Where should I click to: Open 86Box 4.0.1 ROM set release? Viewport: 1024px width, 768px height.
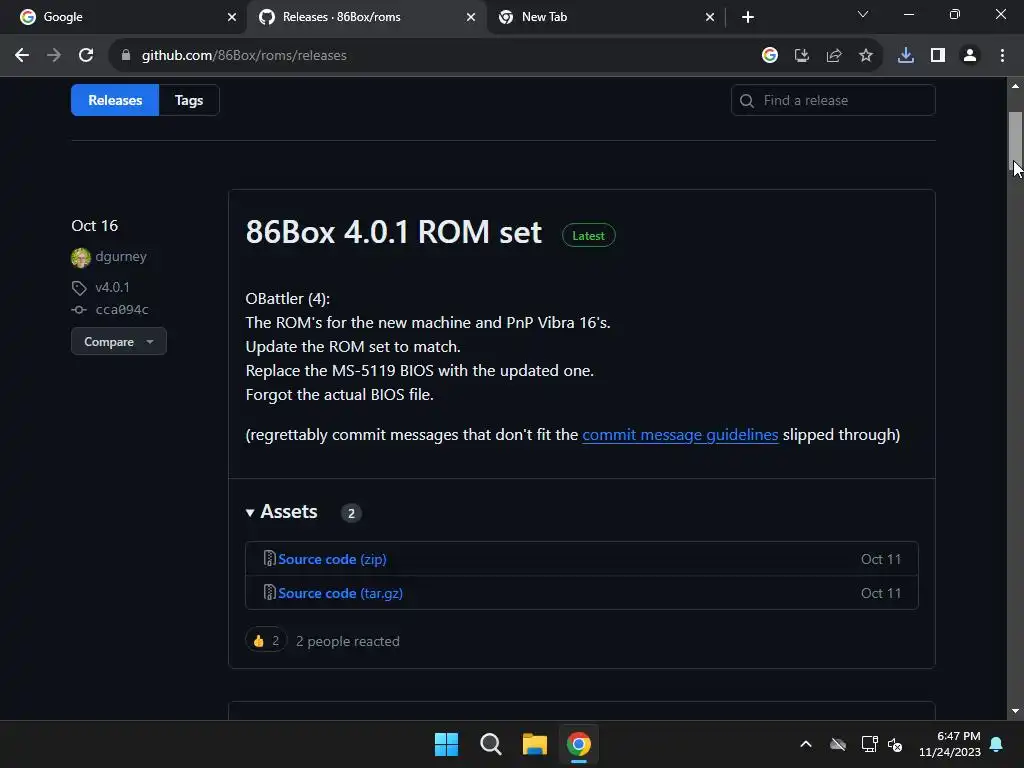point(394,232)
